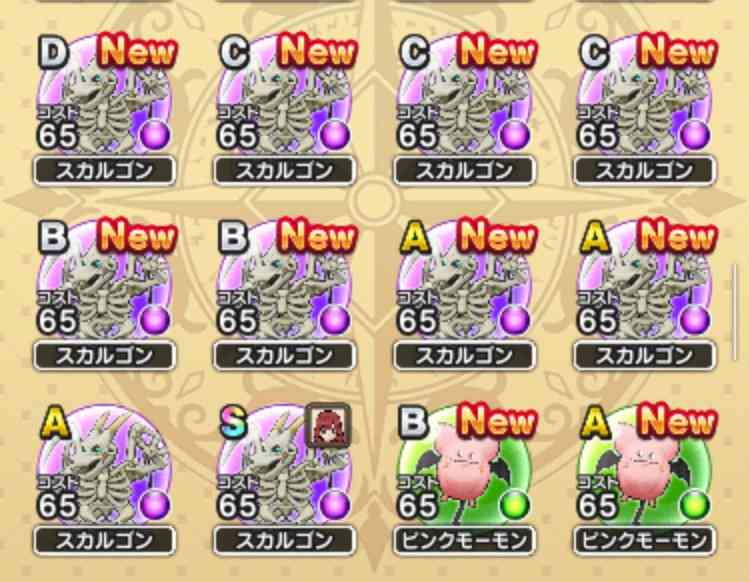Select the first C-rank スカルゴン after the D-rank
Screen dimensions: 749x582
tap(284, 96)
